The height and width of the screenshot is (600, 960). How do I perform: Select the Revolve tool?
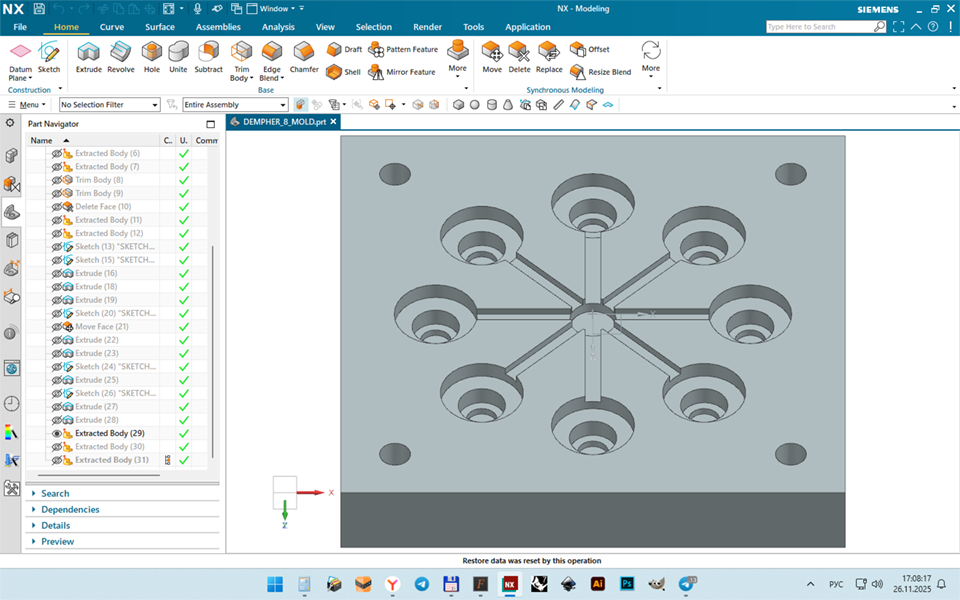click(x=121, y=58)
